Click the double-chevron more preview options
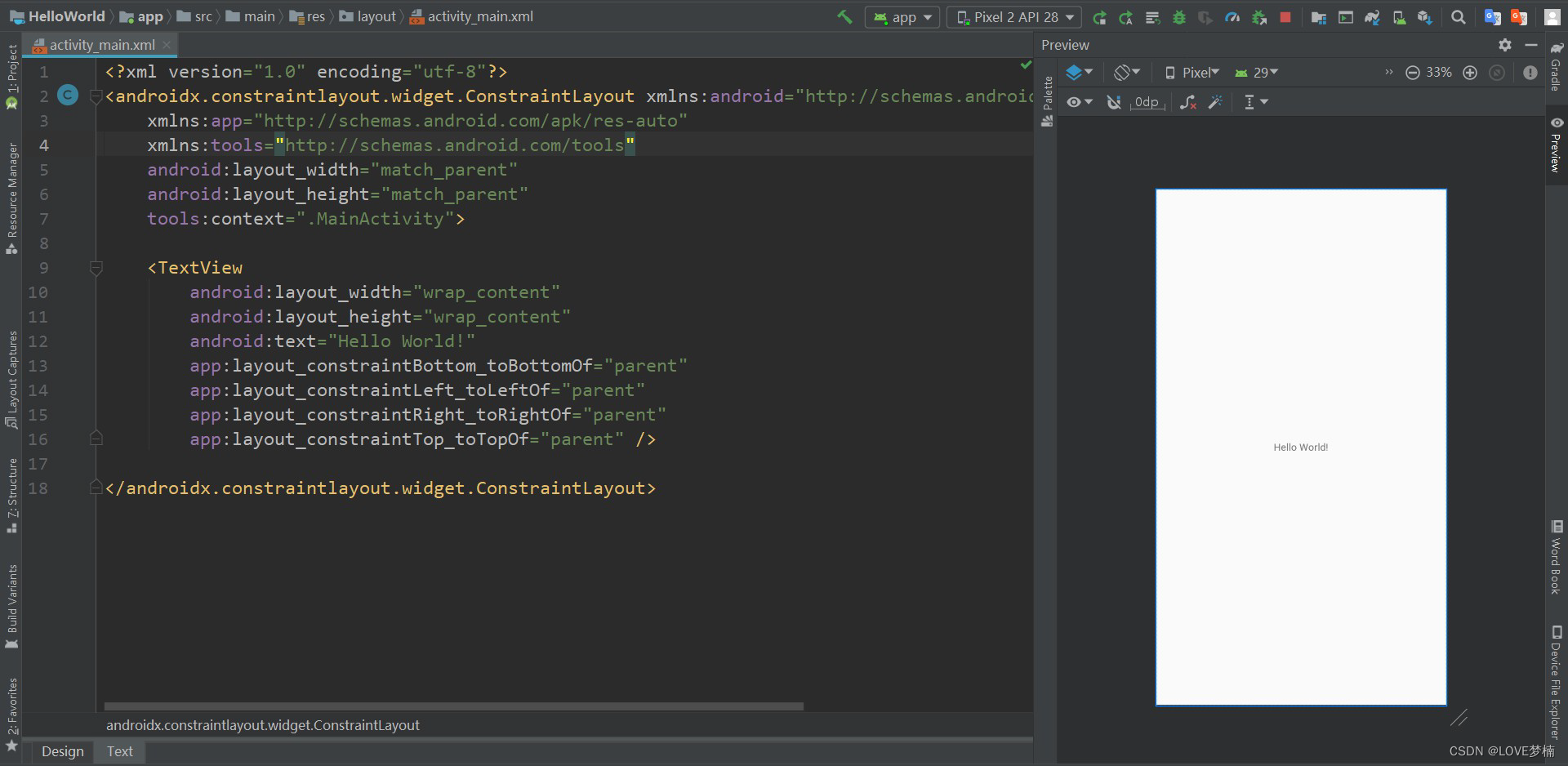 tap(1389, 72)
